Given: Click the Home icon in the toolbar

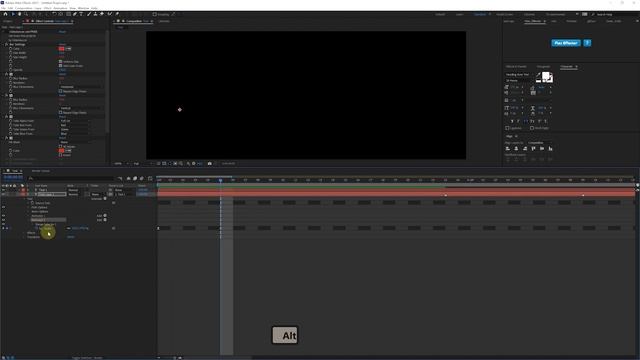Looking at the screenshot, I should (x=5, y=14).
